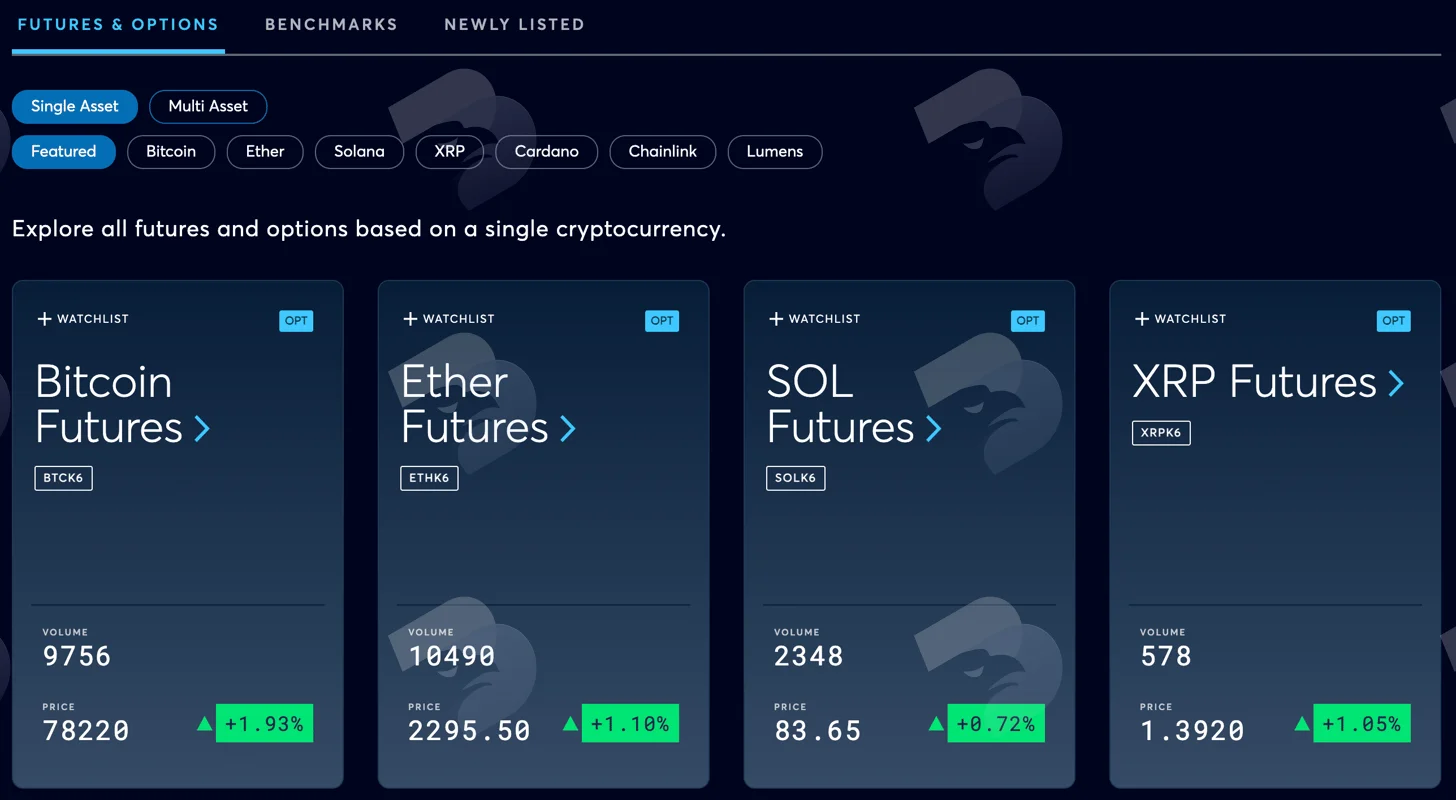Add XRP Futures to watchlist
This screenshot has height=800, width=1456.
pyautogui.click(x=1181, y=319)
